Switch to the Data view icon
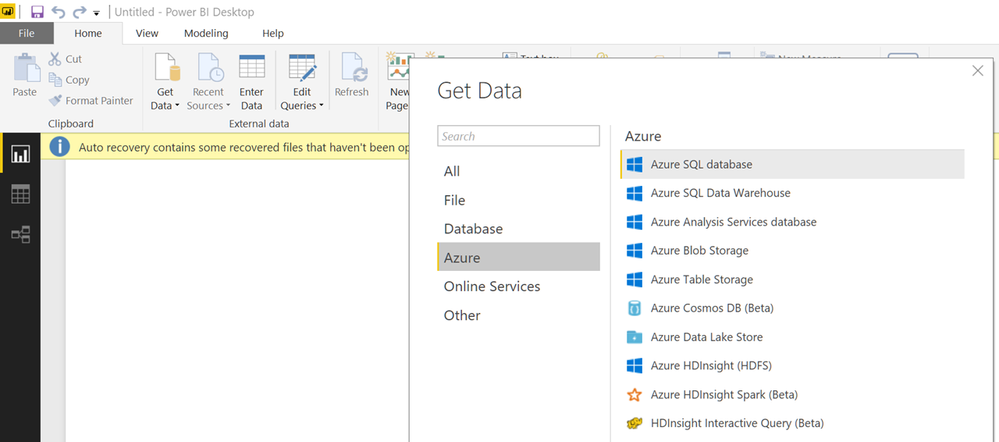 coord(20,194)
